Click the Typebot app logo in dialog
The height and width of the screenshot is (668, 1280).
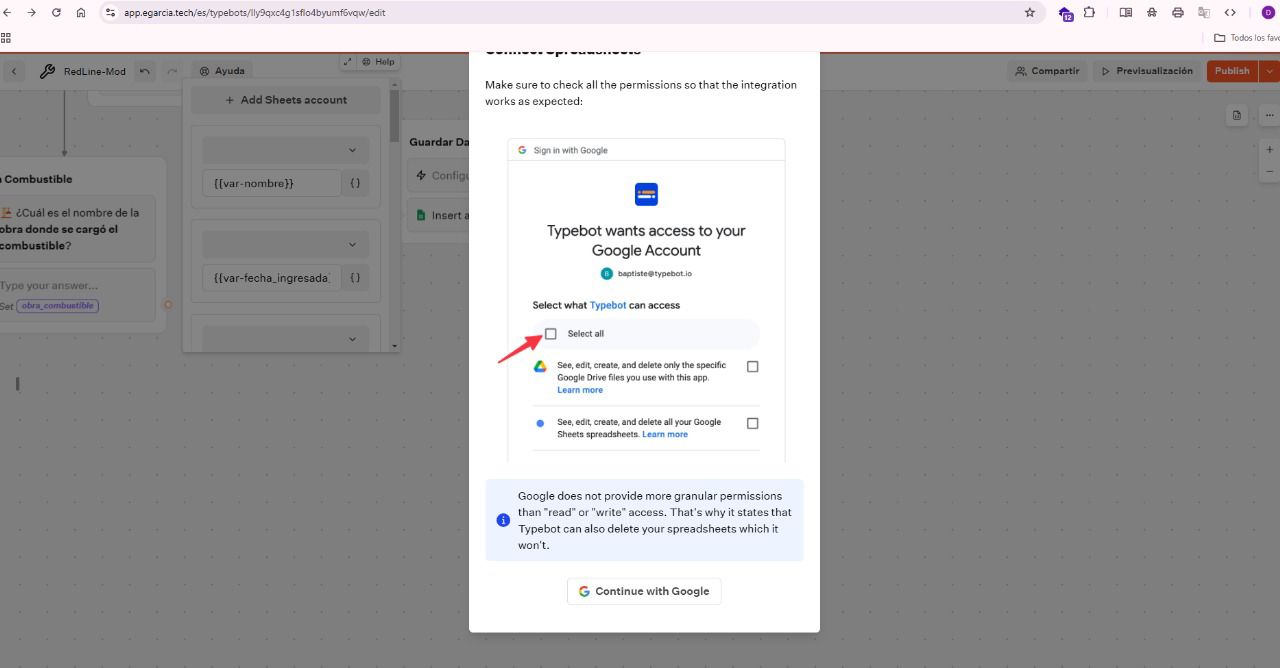coord(646,194)
